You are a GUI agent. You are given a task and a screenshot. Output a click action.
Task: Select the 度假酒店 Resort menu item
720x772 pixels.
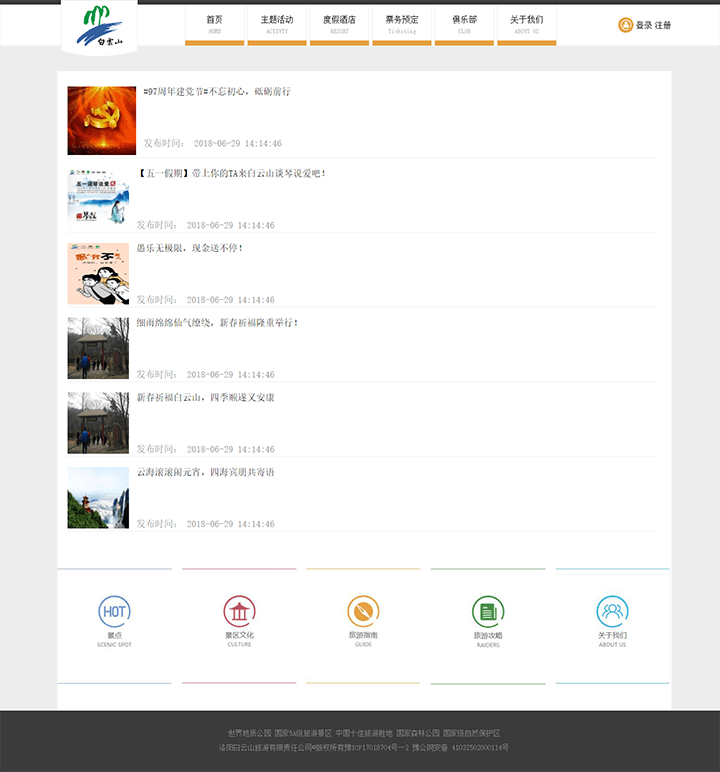coord(339,24)
